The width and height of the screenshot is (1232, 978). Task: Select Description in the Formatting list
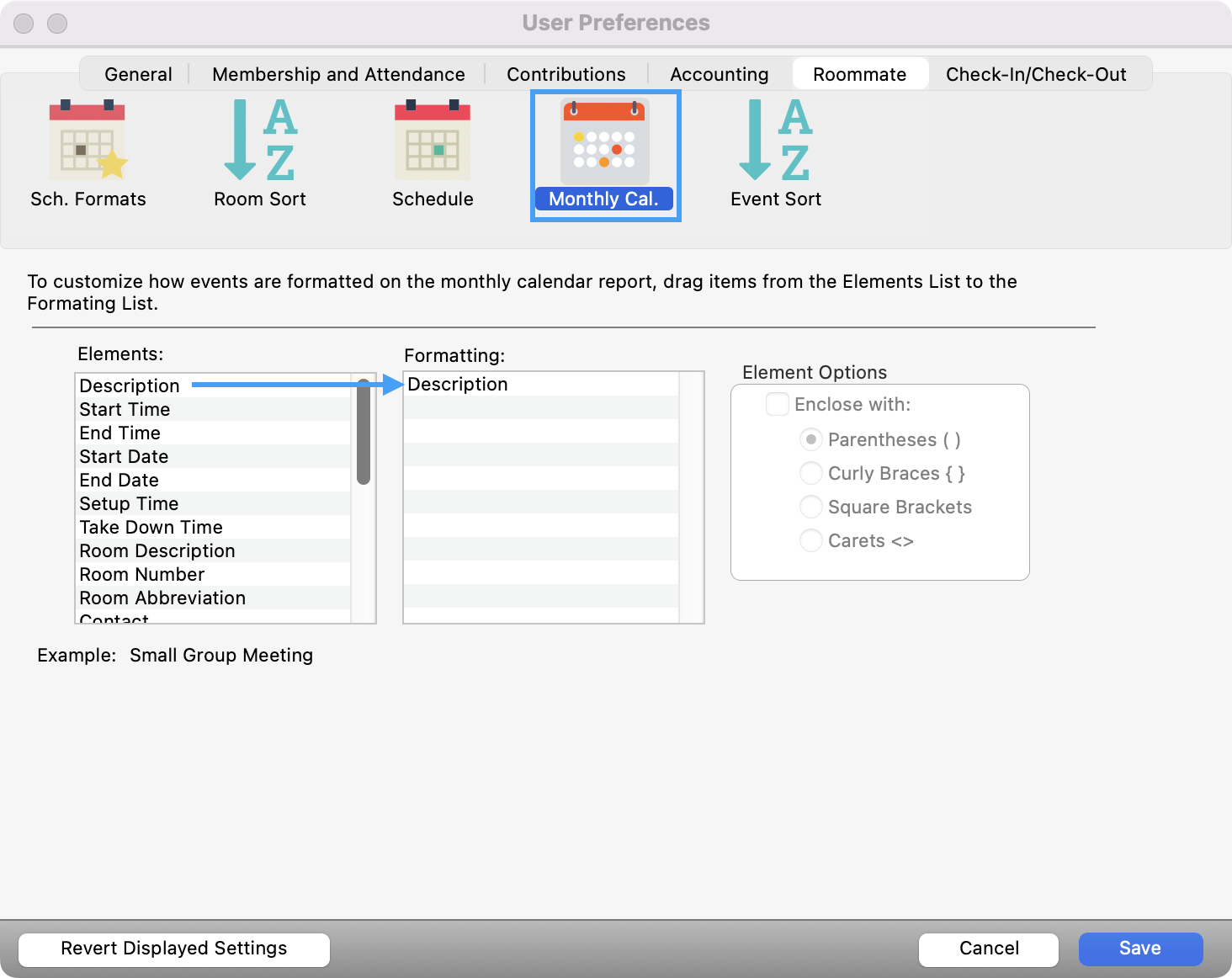point(458,385)
